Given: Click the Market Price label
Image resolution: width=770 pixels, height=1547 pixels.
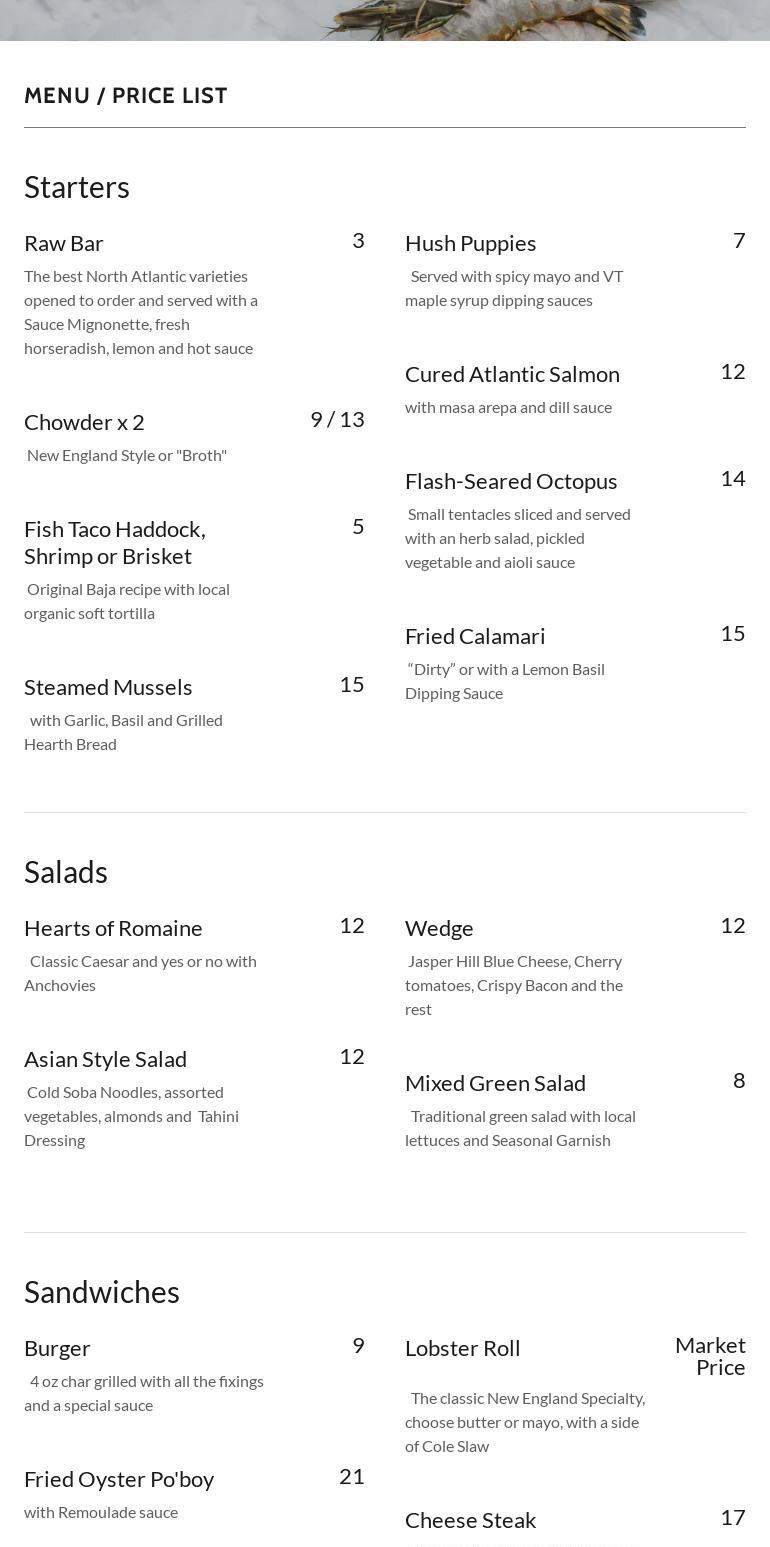Looking at the screenshot, I should (710, 1356).
